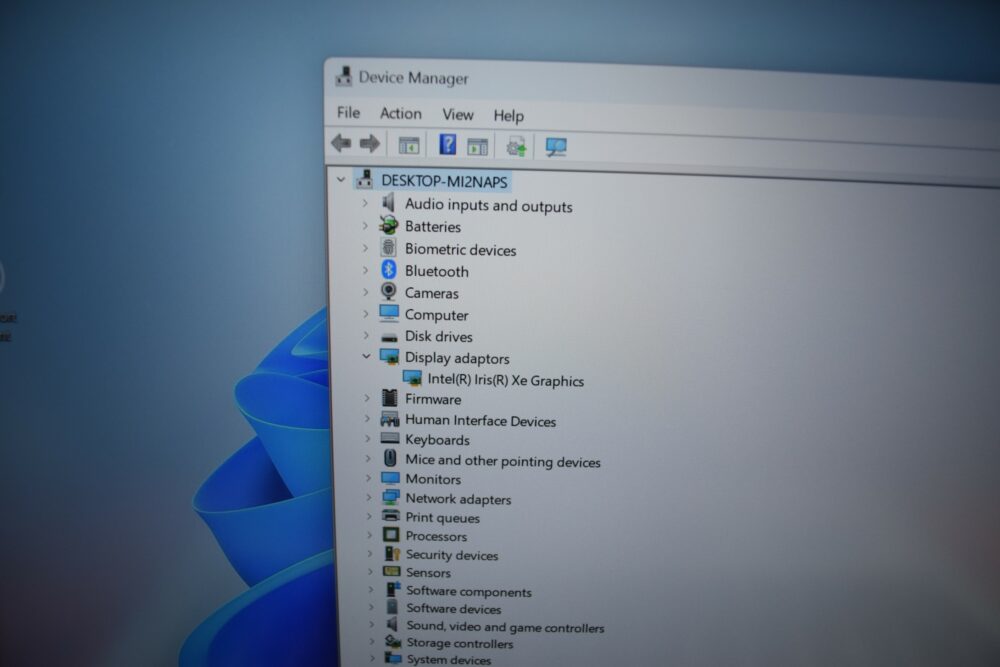Expand the Disk drives category

click(x=366, y=335)
